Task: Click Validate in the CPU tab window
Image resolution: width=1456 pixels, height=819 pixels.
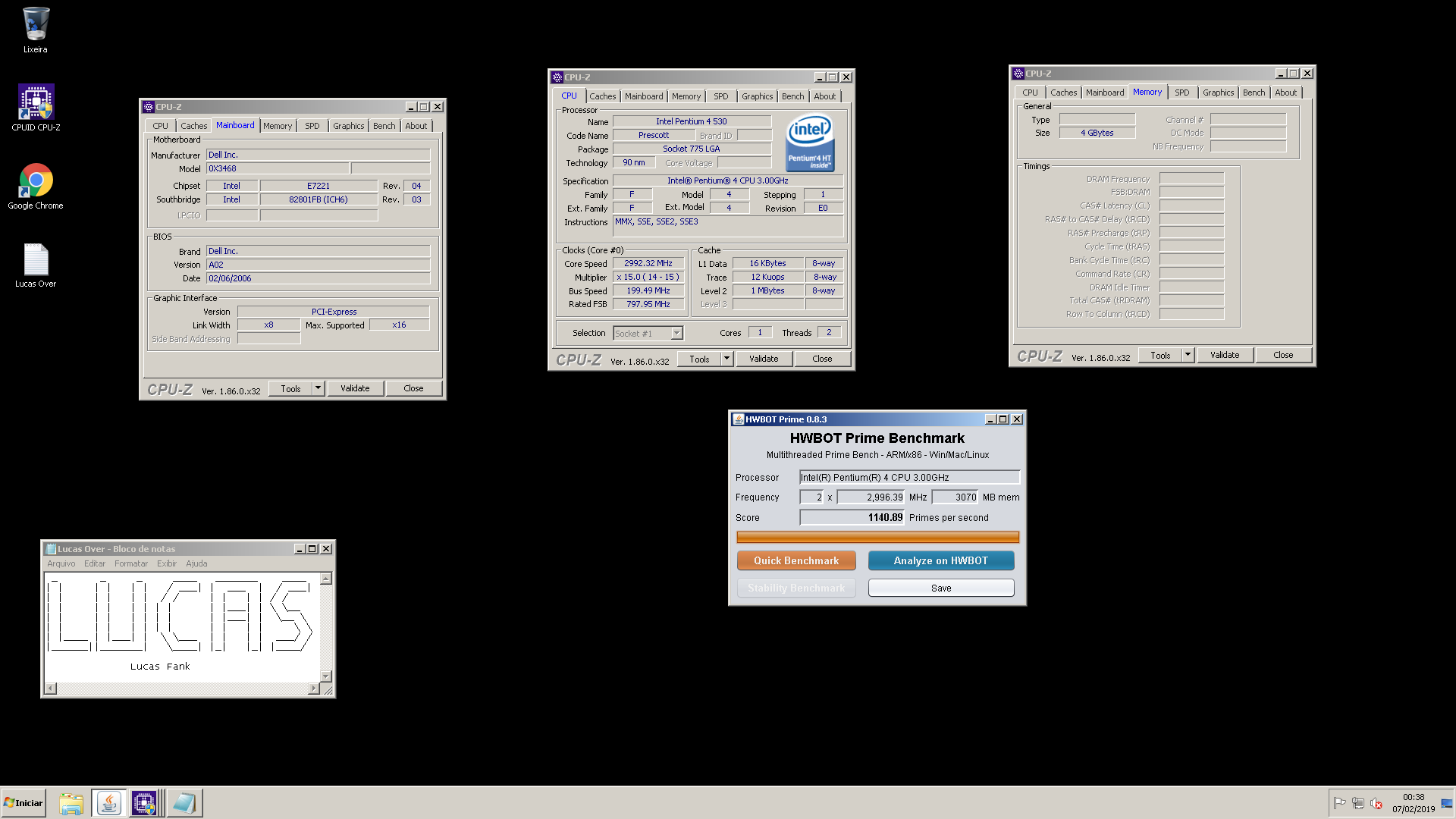Action: [764, 359]
